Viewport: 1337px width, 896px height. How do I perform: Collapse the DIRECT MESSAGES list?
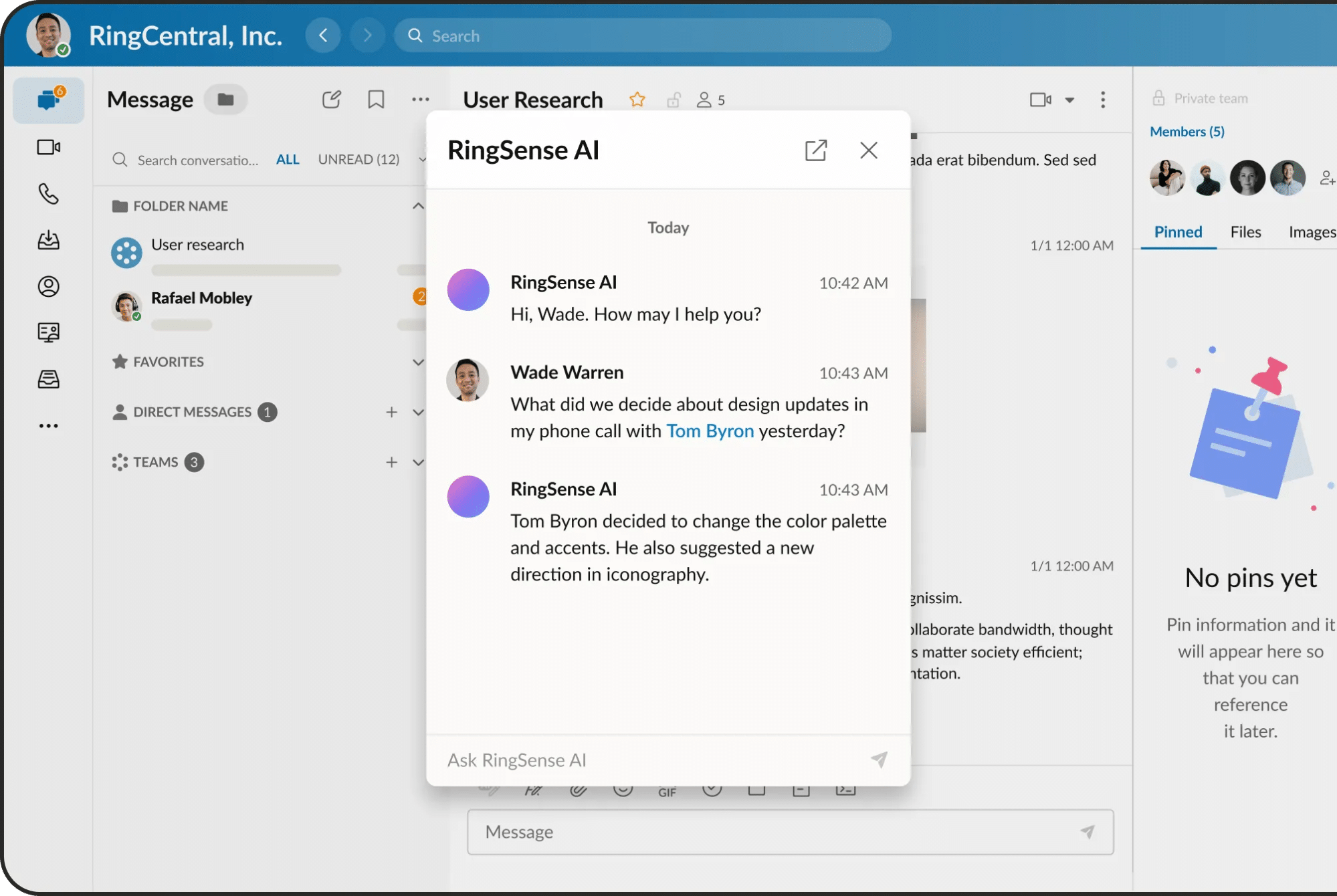419,412
